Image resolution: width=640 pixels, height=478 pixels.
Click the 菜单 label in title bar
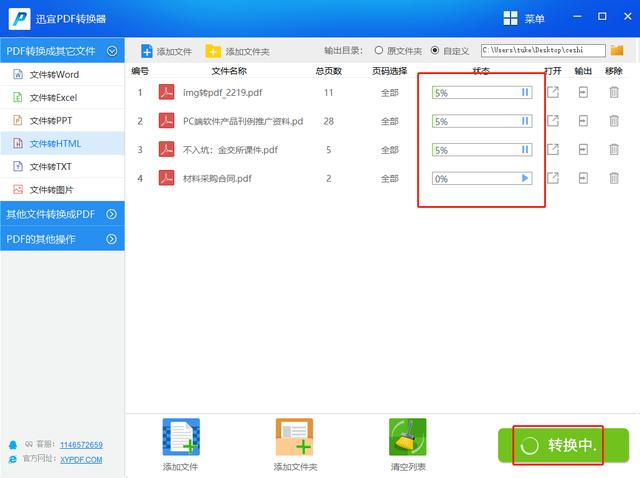pos(534,19)
